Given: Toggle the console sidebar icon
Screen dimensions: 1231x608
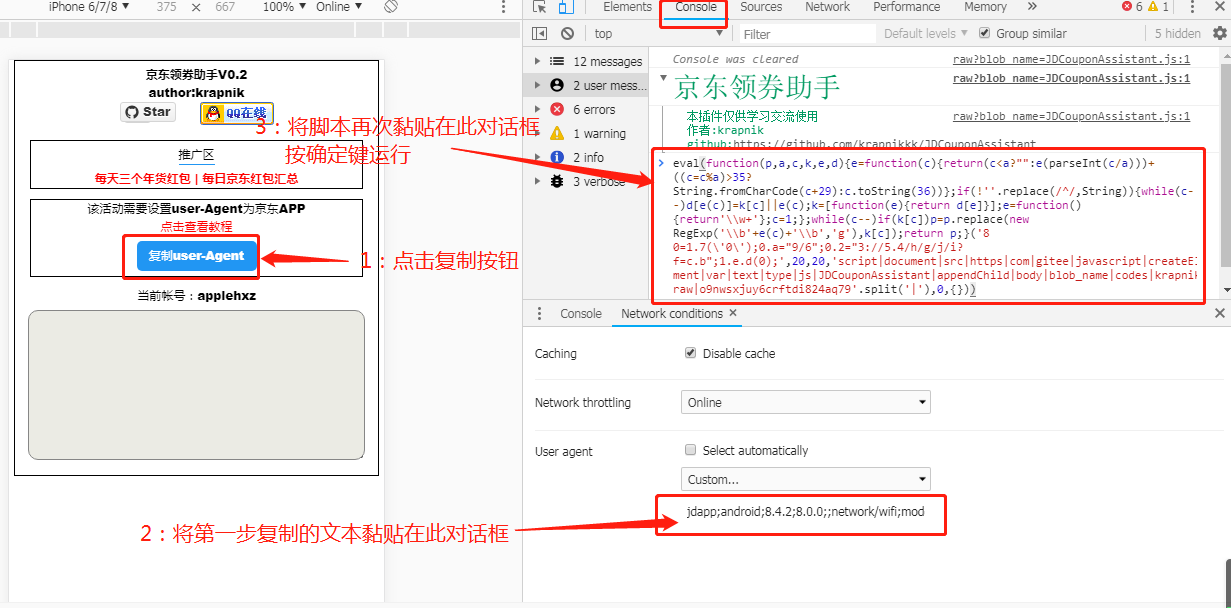Looking at the screenshot, I should pyautogui.click(x=539, y=33).
